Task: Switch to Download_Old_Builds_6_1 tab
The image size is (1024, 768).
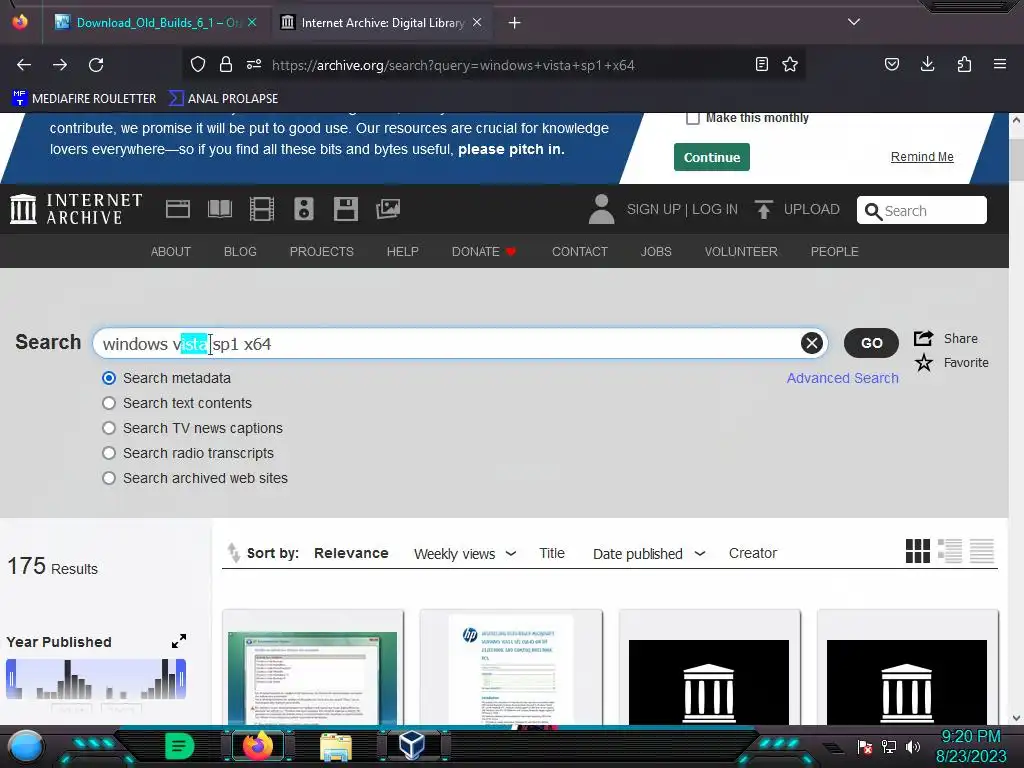Action: point(155,23)
